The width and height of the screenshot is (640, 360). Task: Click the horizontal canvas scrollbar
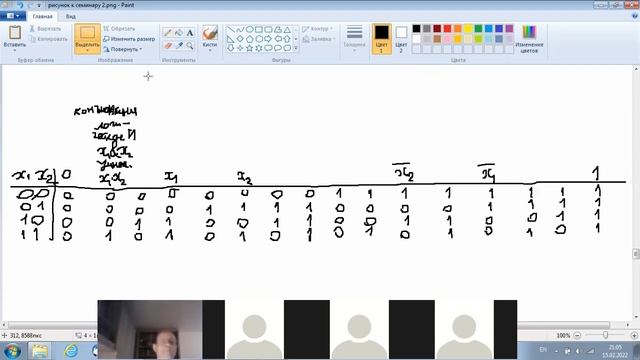563,325
